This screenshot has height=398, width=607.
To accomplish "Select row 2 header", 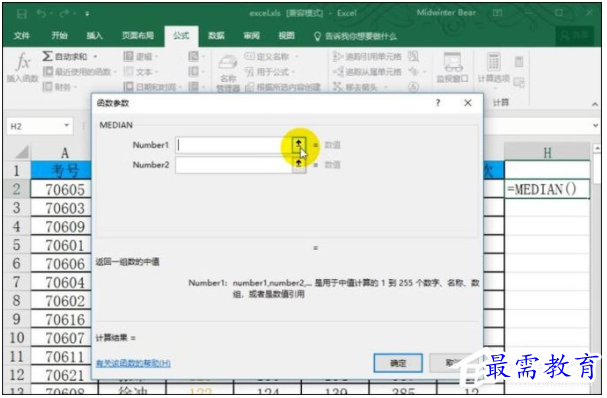I will pyautogui.click(x=16, y=189).
